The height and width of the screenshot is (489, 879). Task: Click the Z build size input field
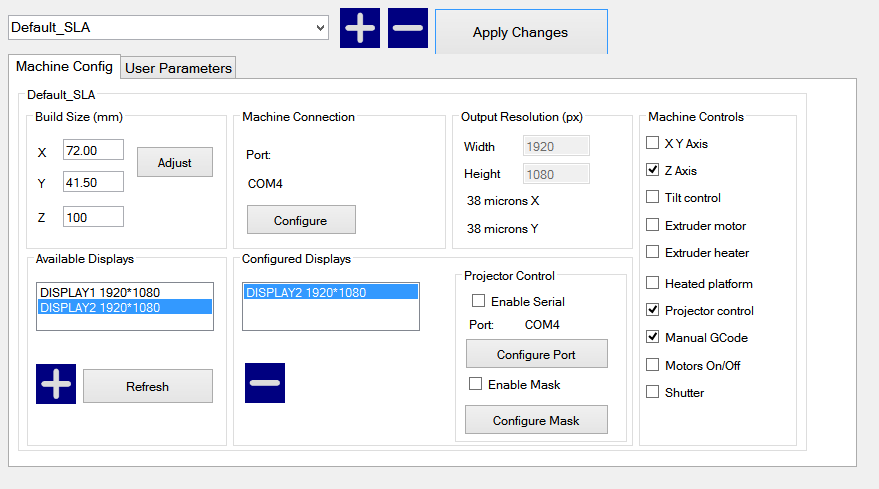coord(92,217)
